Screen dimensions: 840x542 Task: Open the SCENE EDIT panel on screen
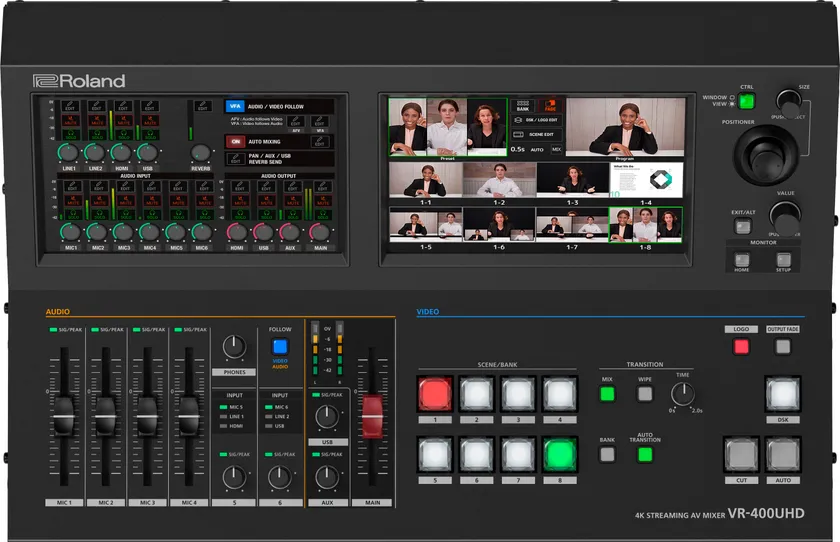pos(539,133)
